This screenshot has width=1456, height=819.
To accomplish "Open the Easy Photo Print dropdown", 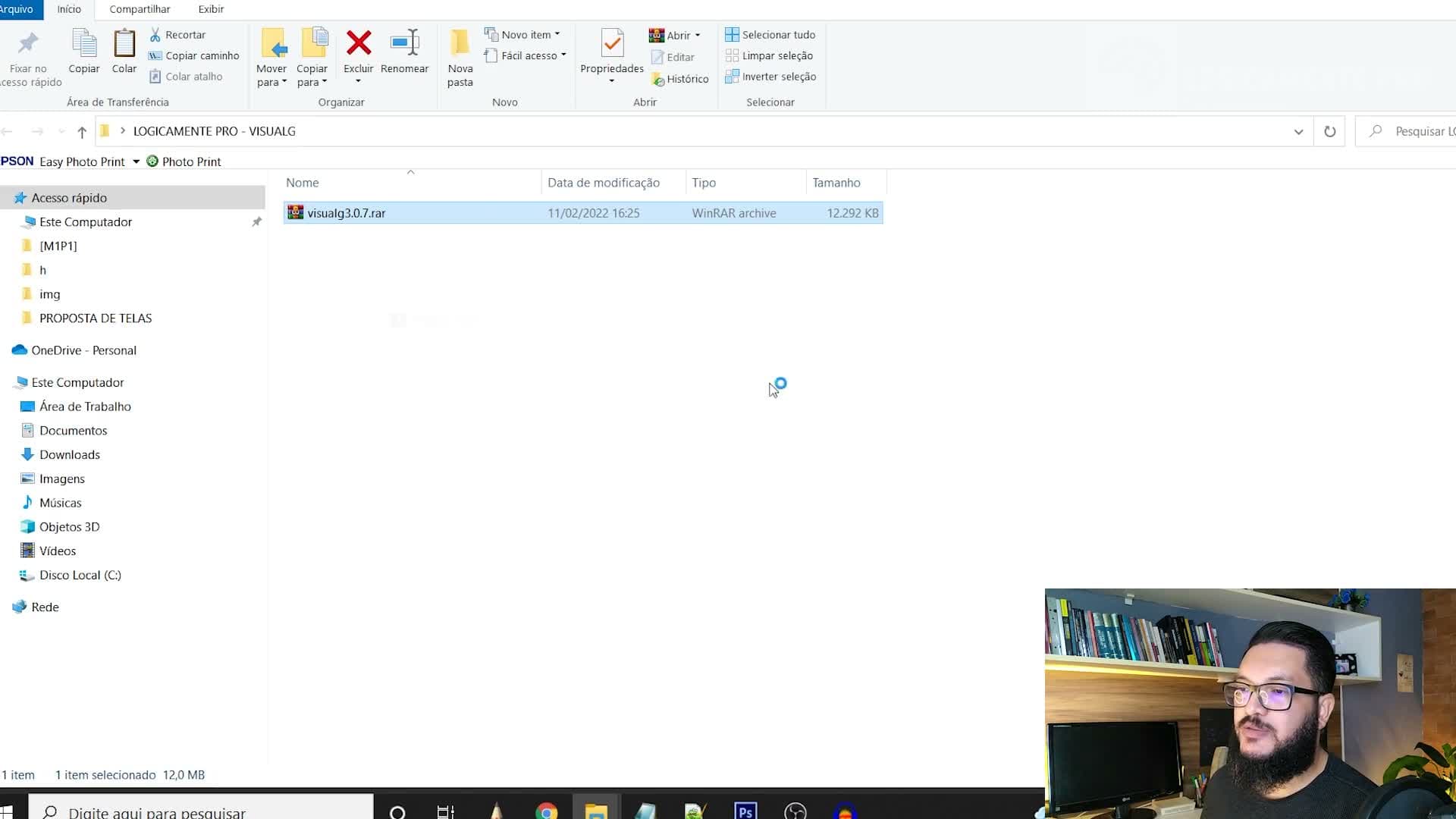I will pyautogui.click(x=136, y=162).
